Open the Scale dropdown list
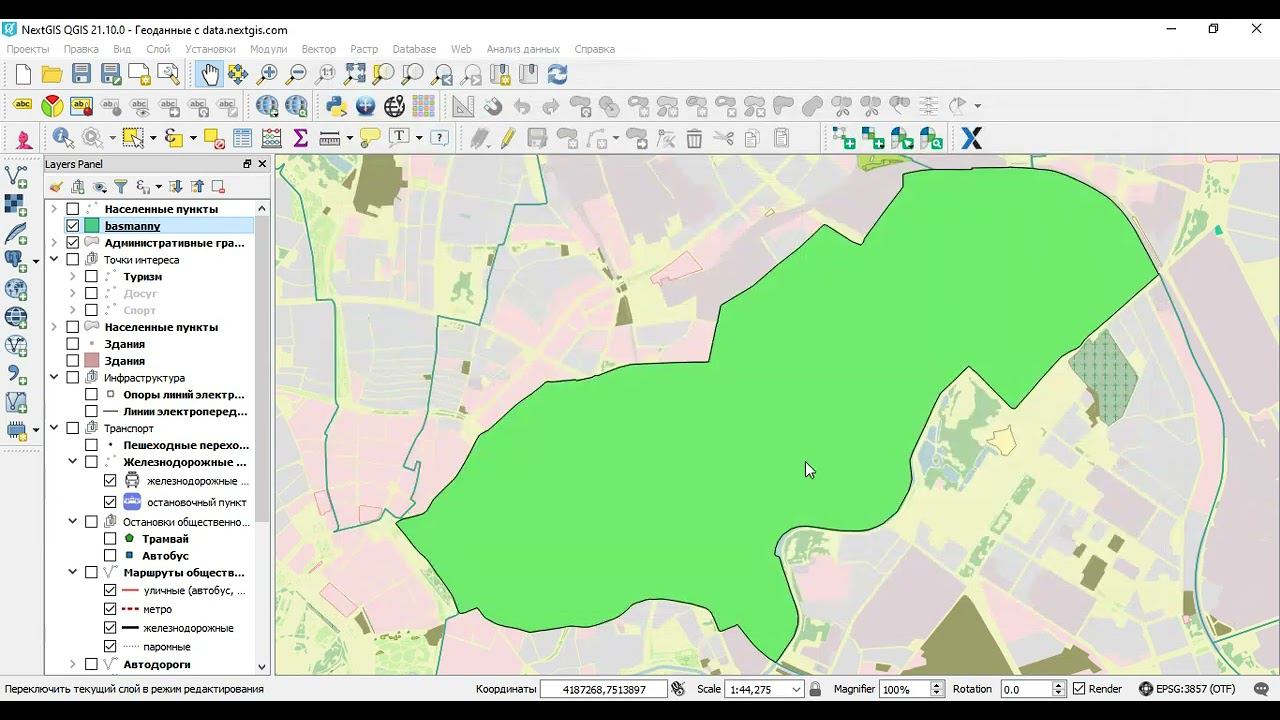This screenshot has width=1280, height=720. (x=796, y=689)
